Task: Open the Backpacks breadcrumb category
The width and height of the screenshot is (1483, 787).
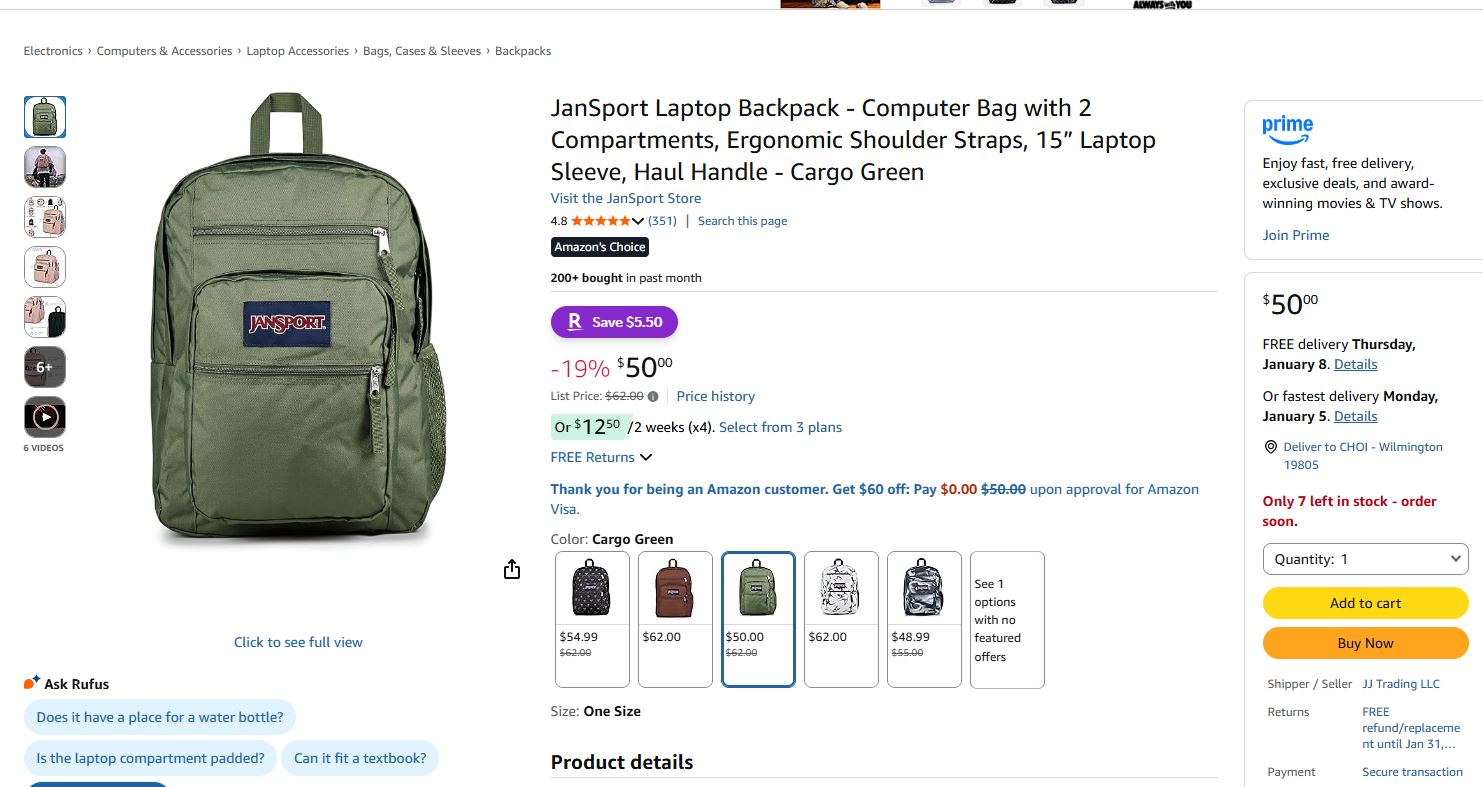Action: click(x=523, y=51)
